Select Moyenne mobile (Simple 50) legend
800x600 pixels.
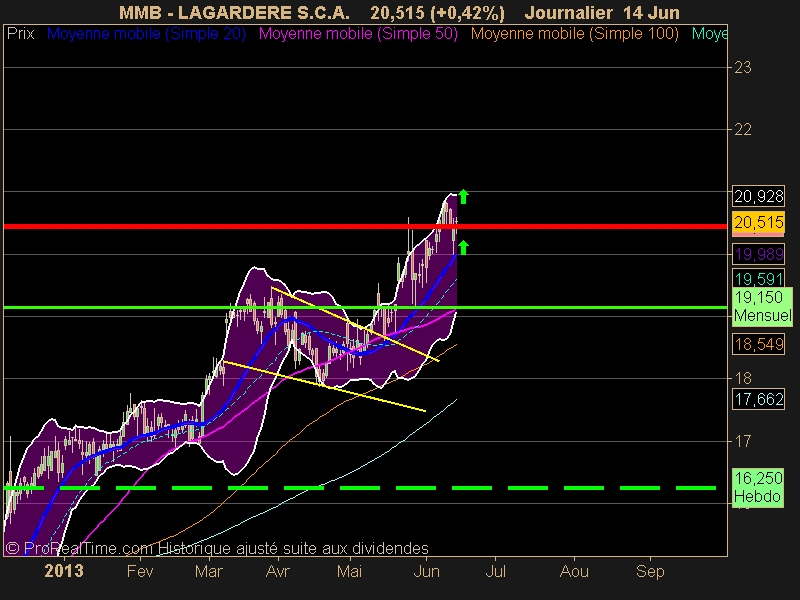tap(358, 34)
